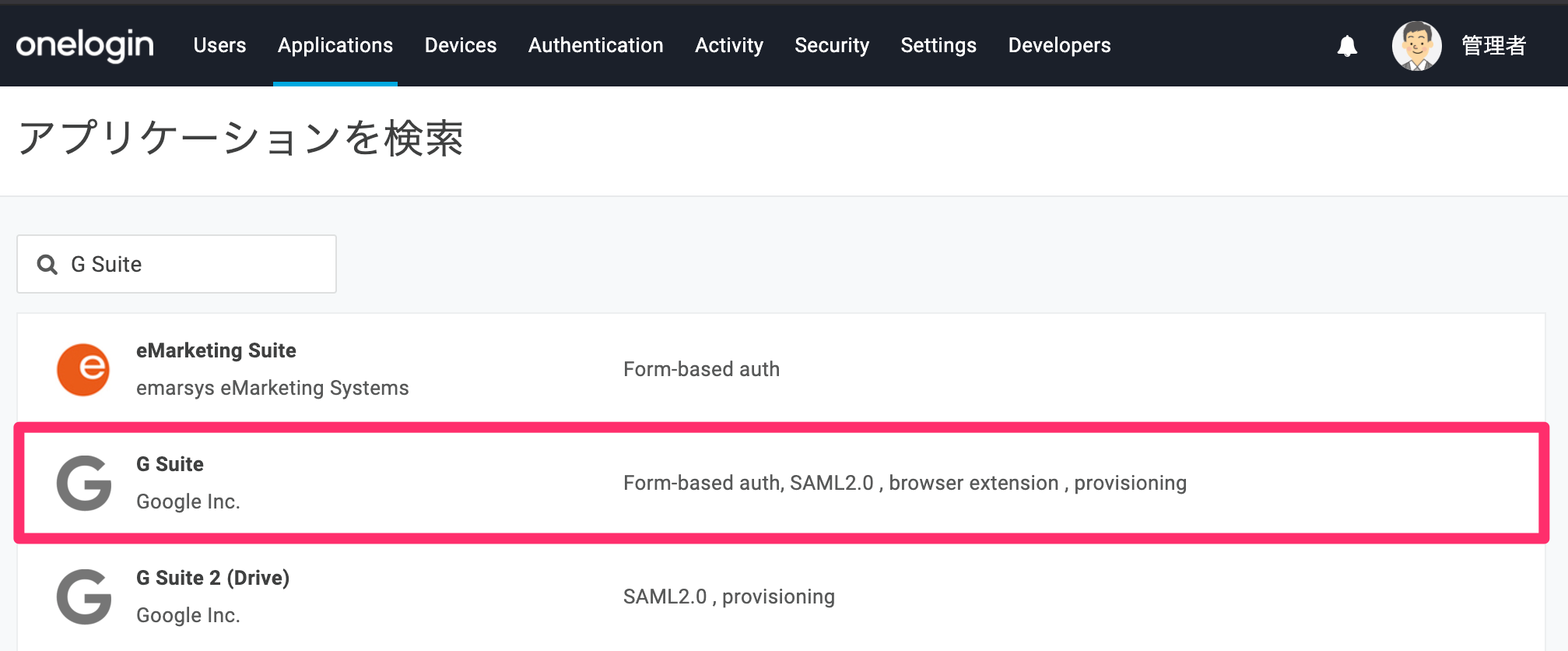Click the アプリケーションを検索 page heading

pyautogui.click(x=240, y=139)
